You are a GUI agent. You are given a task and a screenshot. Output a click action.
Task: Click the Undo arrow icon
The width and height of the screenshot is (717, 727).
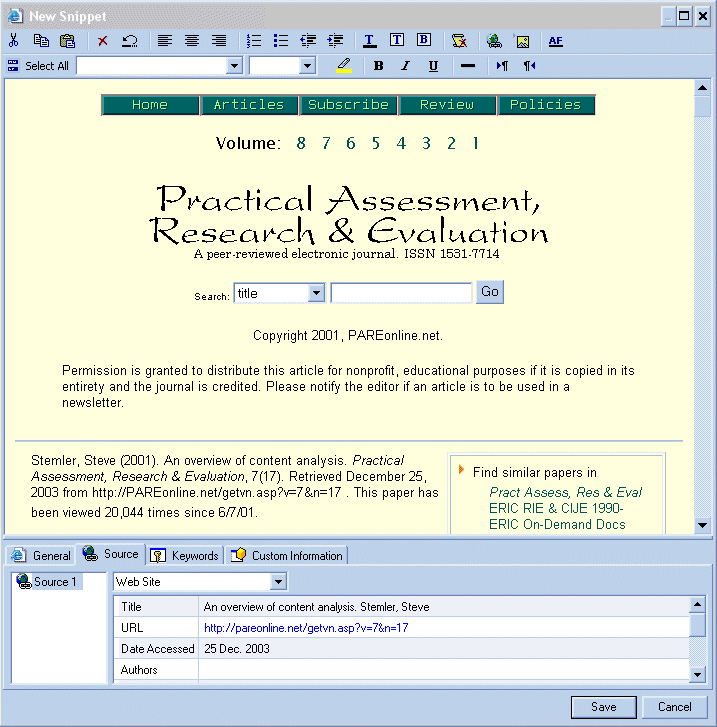pyautogui.click(x=129, y=41)
